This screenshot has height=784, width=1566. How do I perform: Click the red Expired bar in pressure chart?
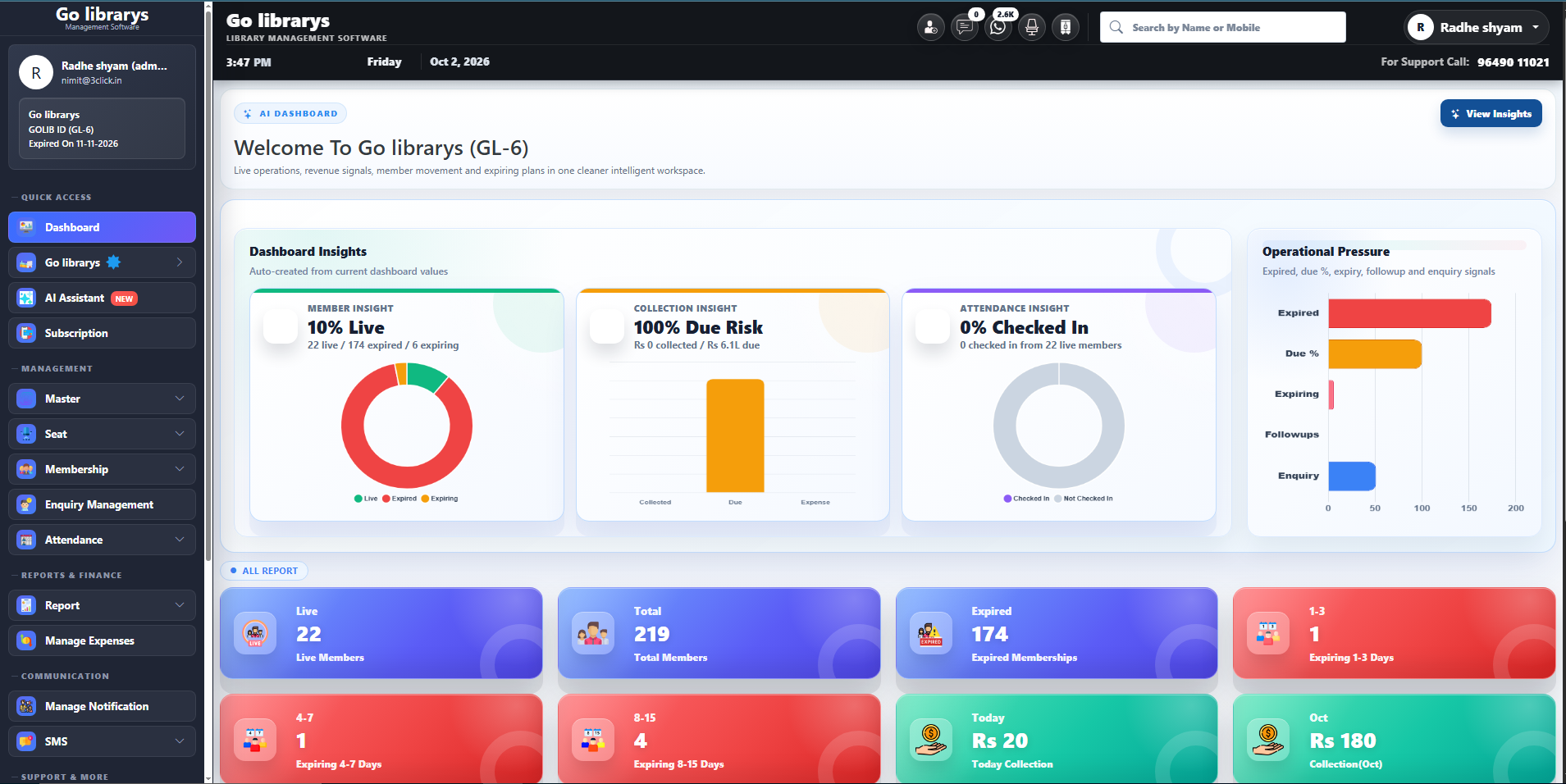(1409, 313)
